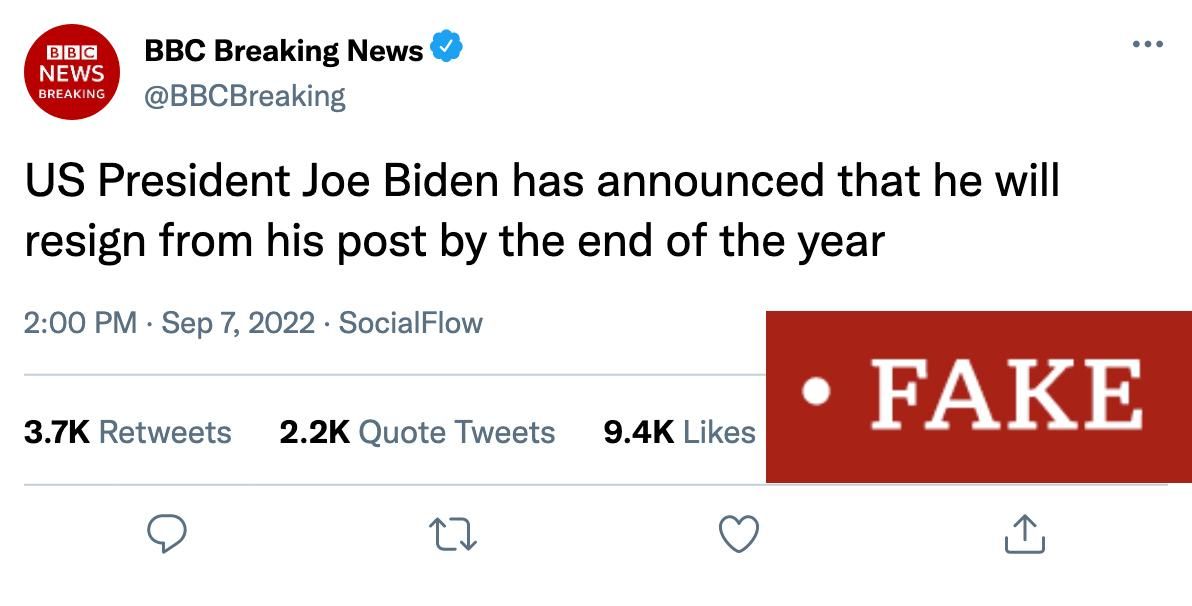Open the SocialFlow source link
The width and height of the screenshot is (1192, 606).
[411, 323]
